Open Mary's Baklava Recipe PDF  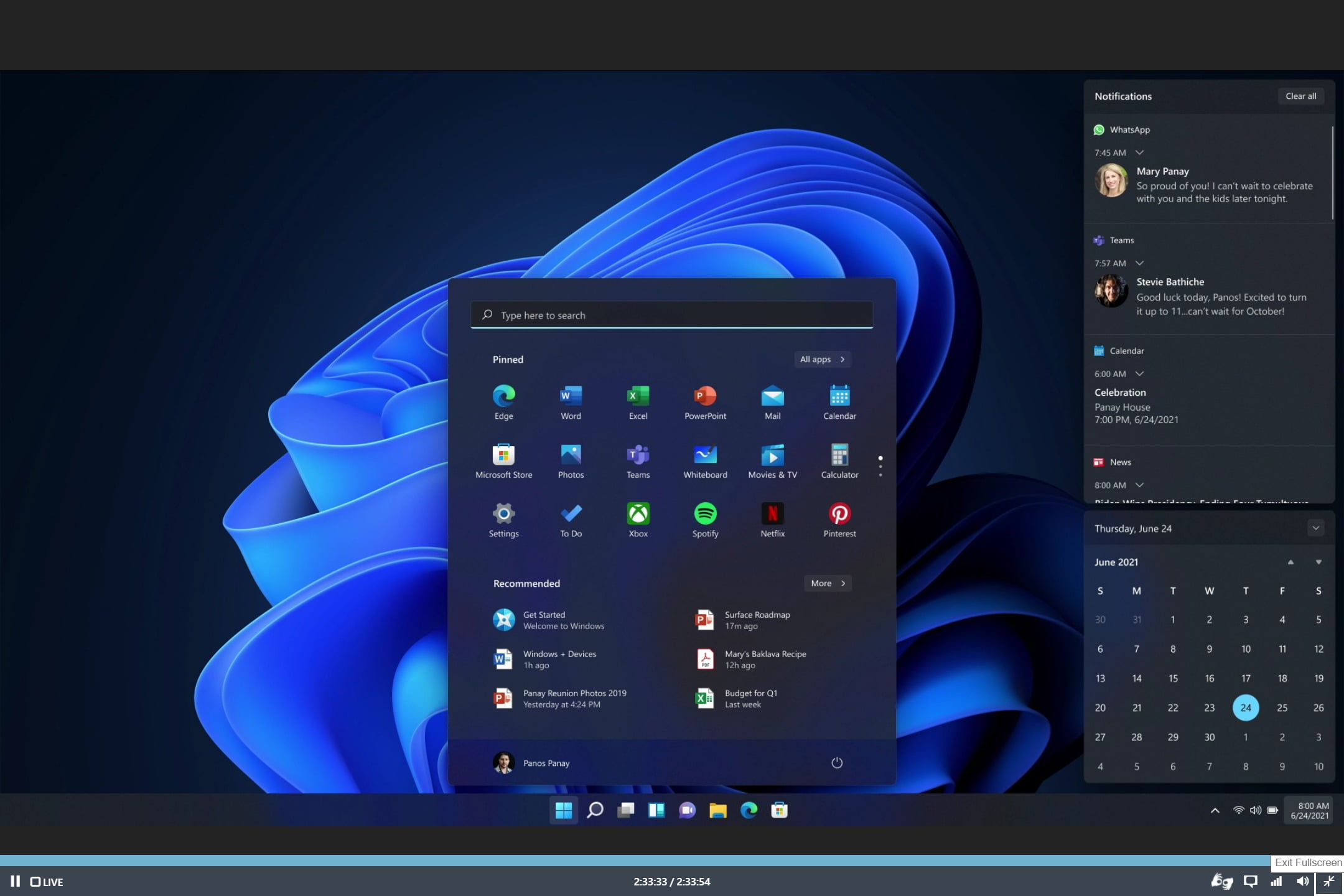750,659
